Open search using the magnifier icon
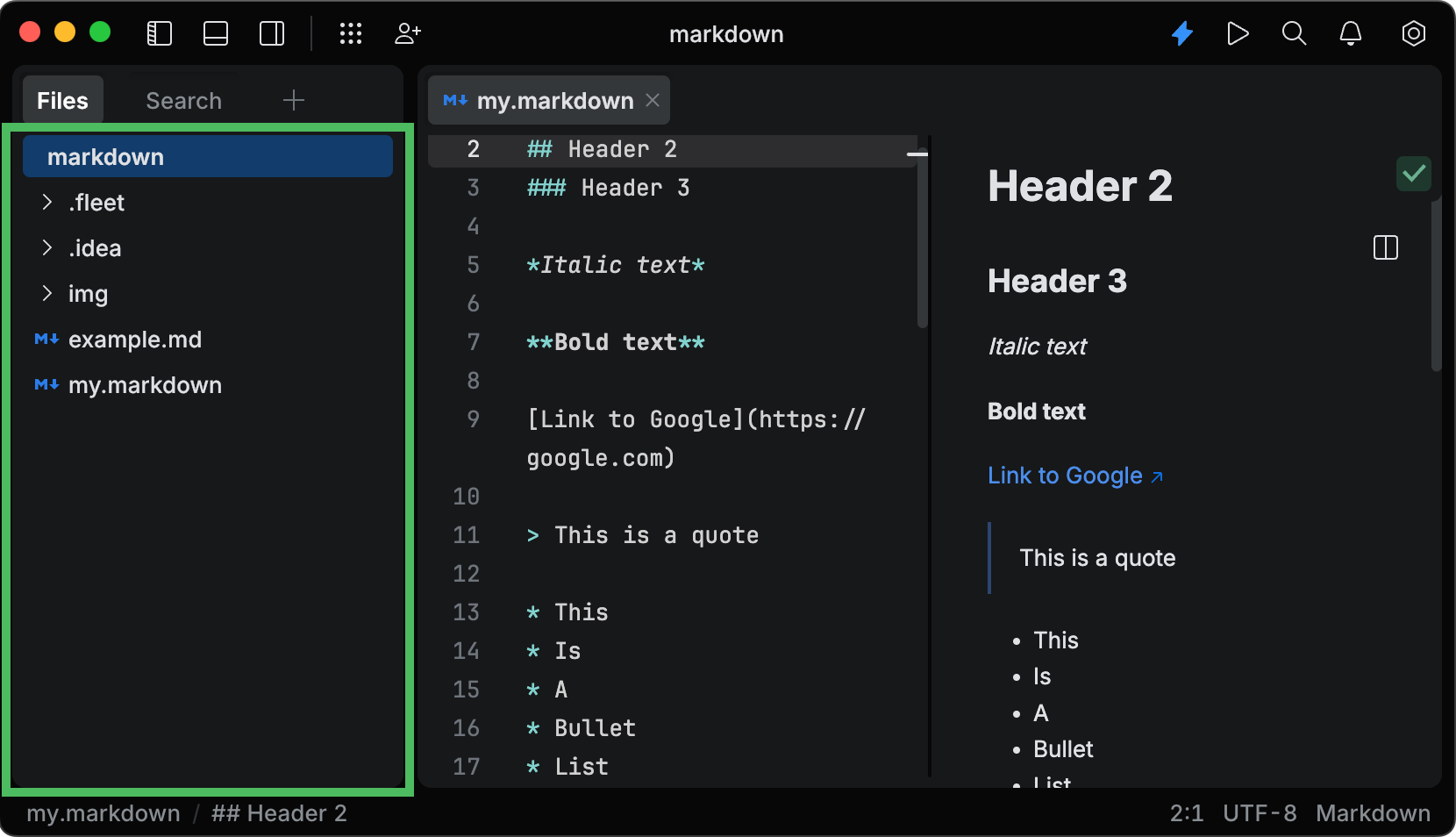Screen dimensions: 1456x837 1294,33
